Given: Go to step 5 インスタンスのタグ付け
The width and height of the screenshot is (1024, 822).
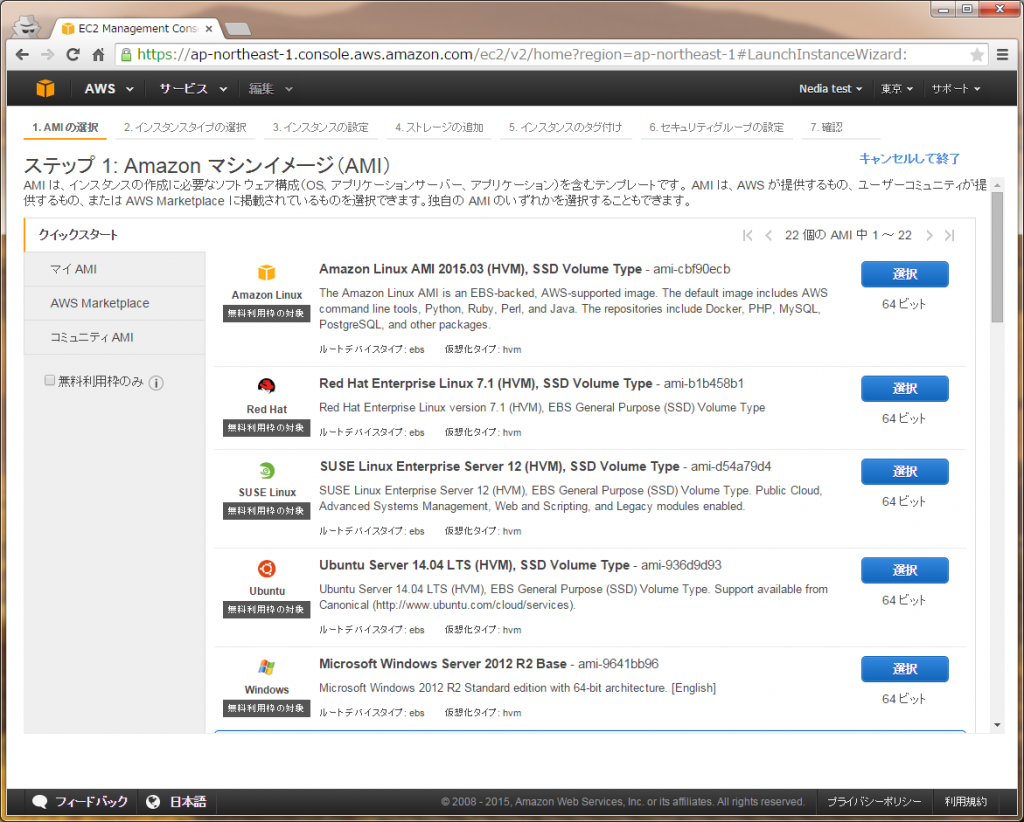Looking at the screenshot, I should coord(566,127).
